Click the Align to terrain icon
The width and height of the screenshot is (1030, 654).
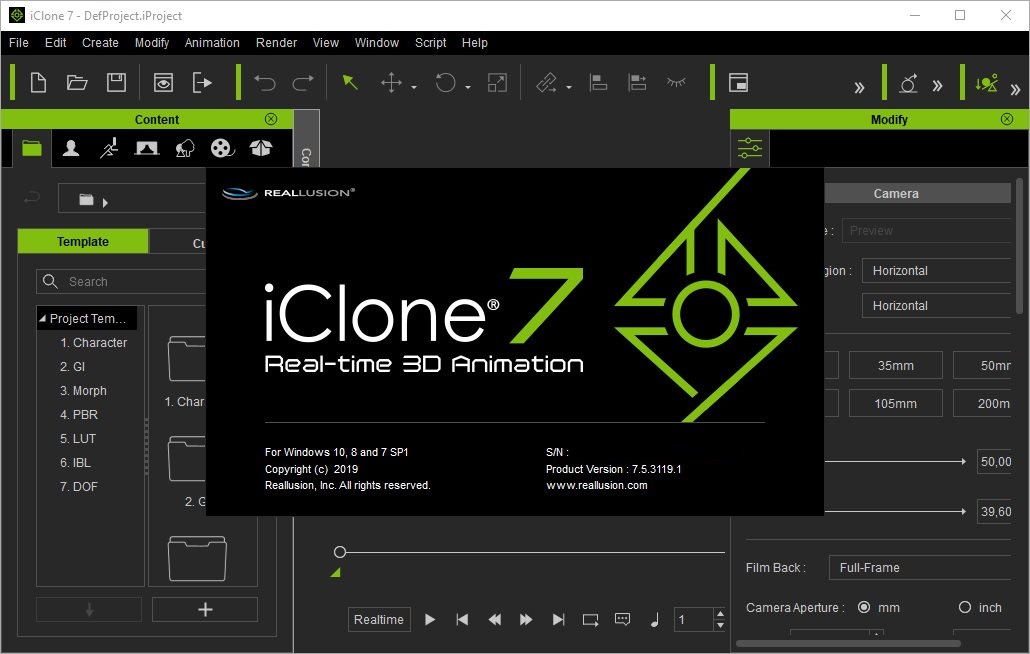637,83
